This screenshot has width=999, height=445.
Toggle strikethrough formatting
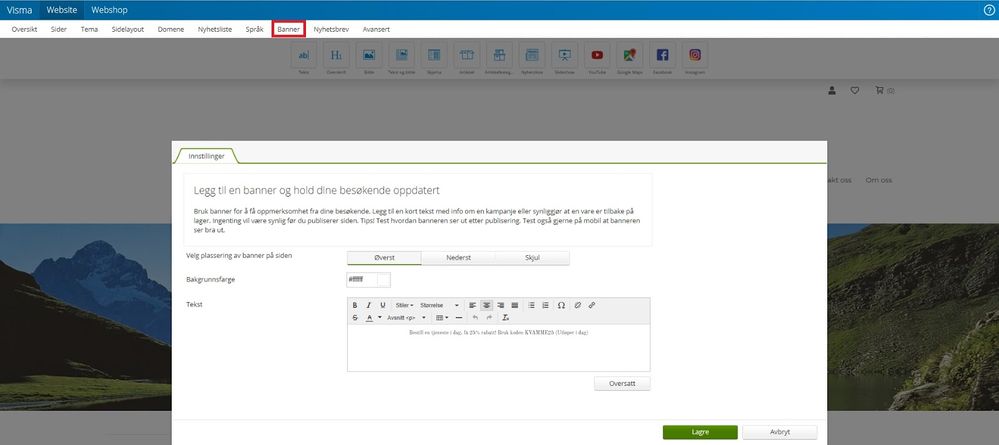point(355,317)
